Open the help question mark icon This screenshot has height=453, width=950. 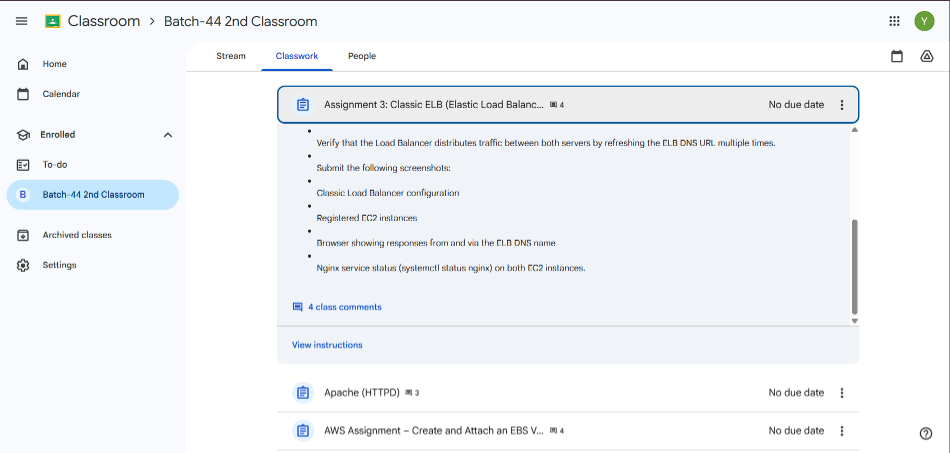point(925,433)
